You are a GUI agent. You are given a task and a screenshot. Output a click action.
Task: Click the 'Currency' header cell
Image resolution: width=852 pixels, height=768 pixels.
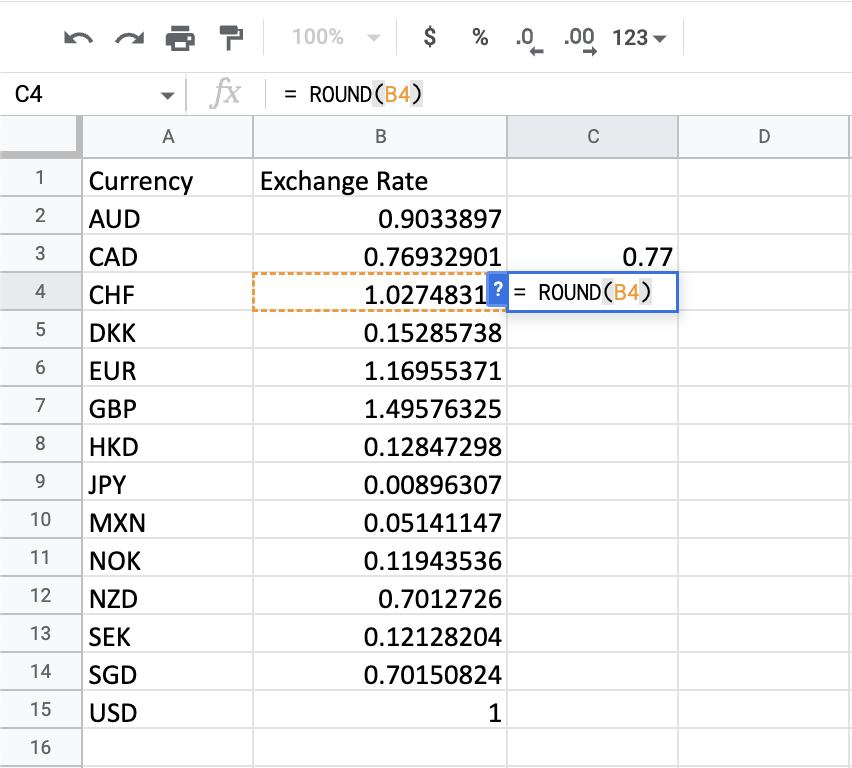pyautogui.click(x=168, y=178)
